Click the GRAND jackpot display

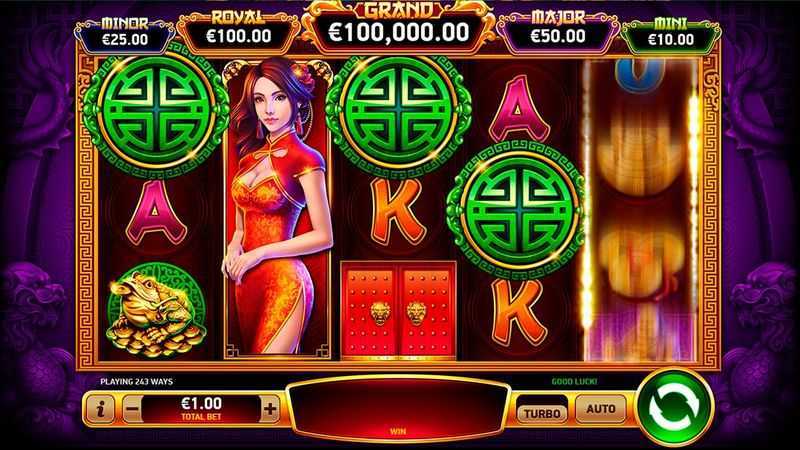[398, 28]
